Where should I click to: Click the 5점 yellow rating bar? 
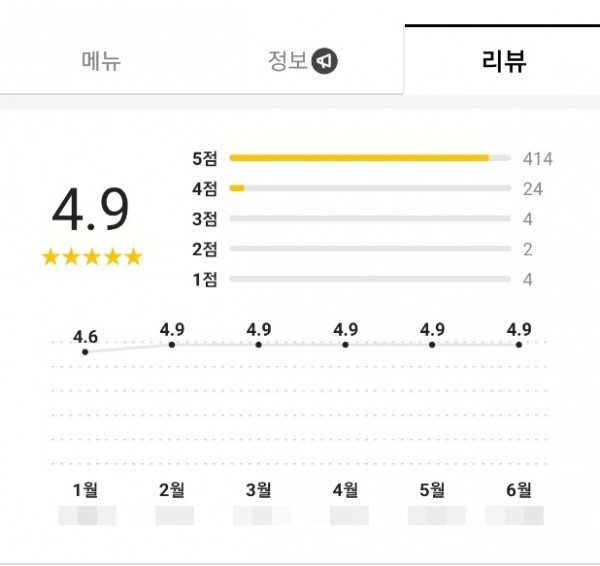pyautogui.click(x=370, y=158)
